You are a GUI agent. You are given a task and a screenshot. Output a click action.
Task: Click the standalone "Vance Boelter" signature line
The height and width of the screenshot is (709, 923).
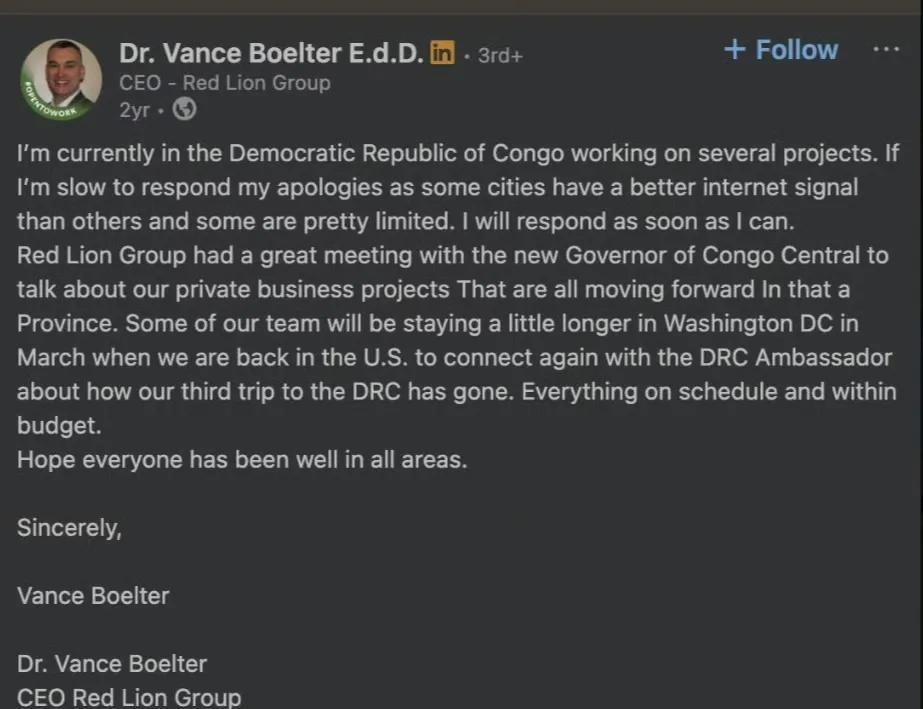[x=93, y=596]
